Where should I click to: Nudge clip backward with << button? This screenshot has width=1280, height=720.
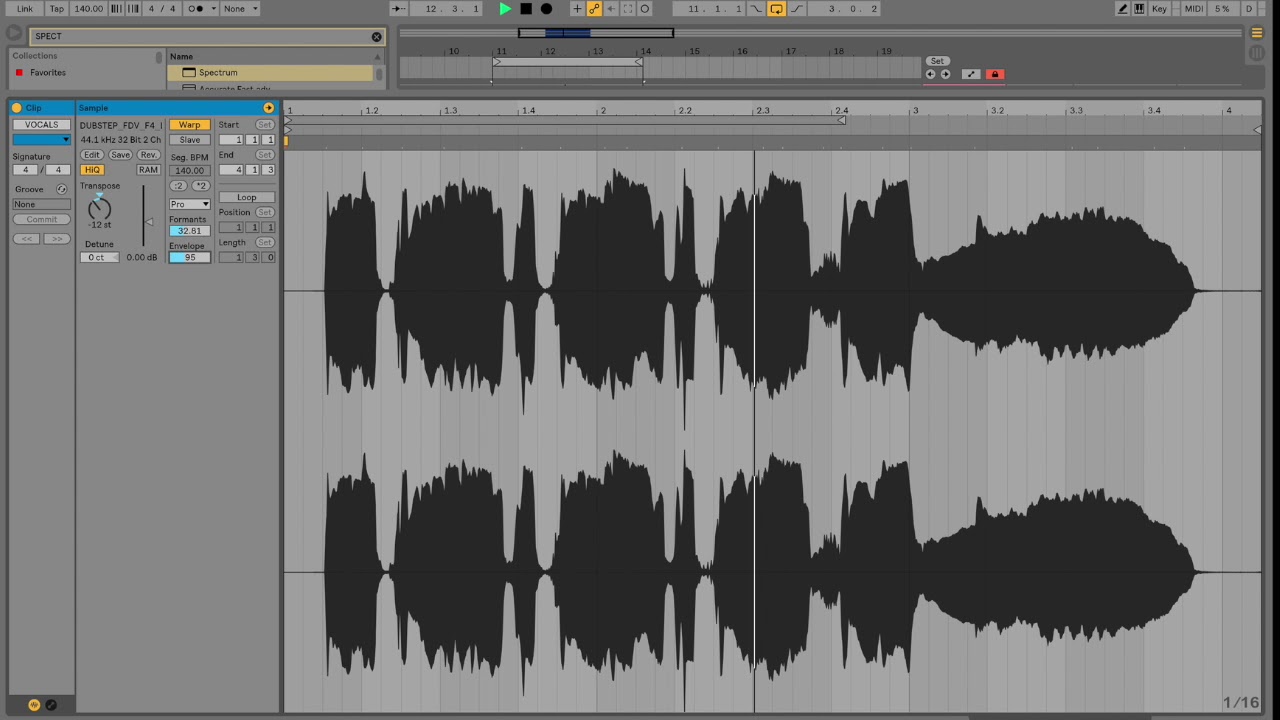coord(26,239)
